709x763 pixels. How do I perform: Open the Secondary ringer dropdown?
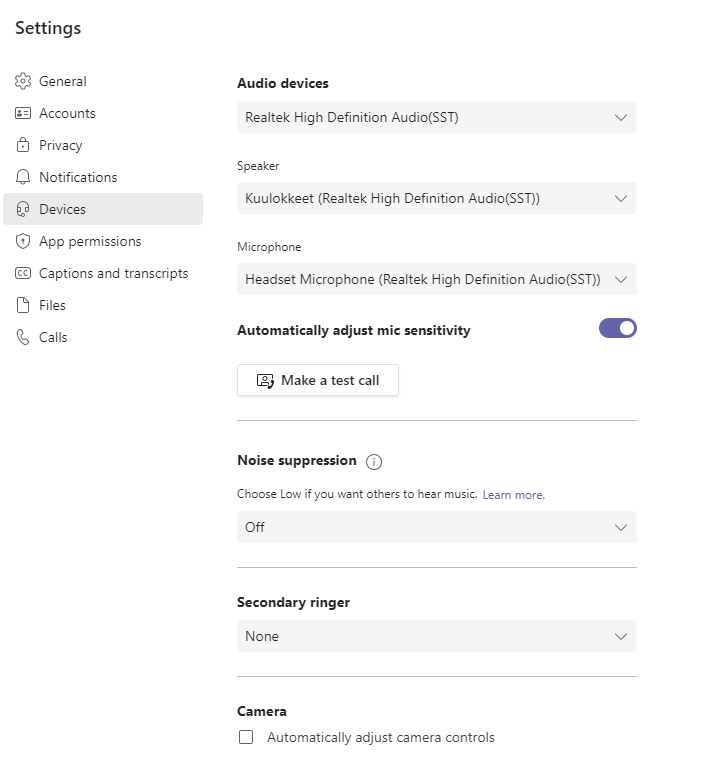click(x=436, y=636)
